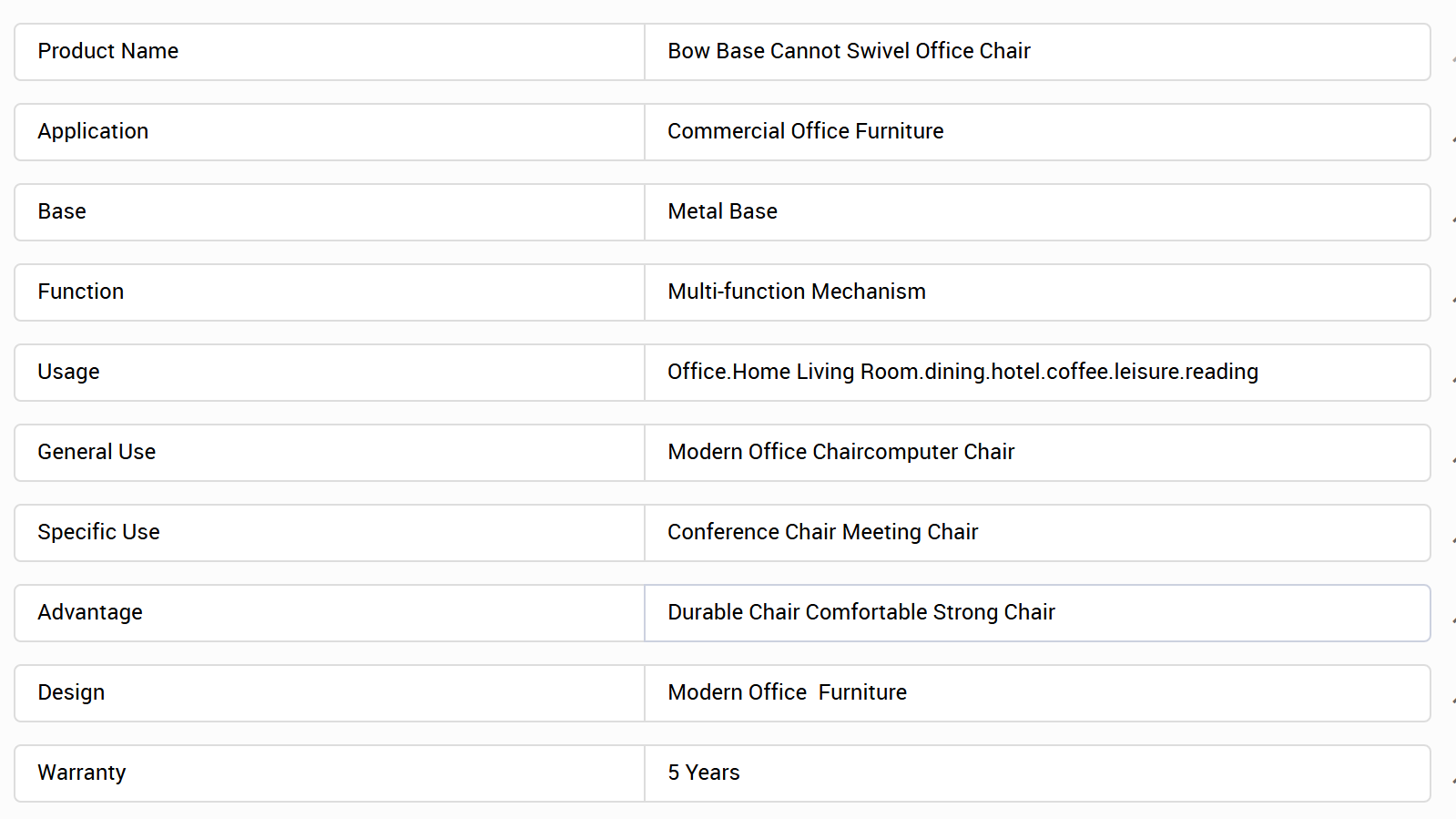Edit the 'Office.Home Living Room.dining' usage value

[1037, 373]
